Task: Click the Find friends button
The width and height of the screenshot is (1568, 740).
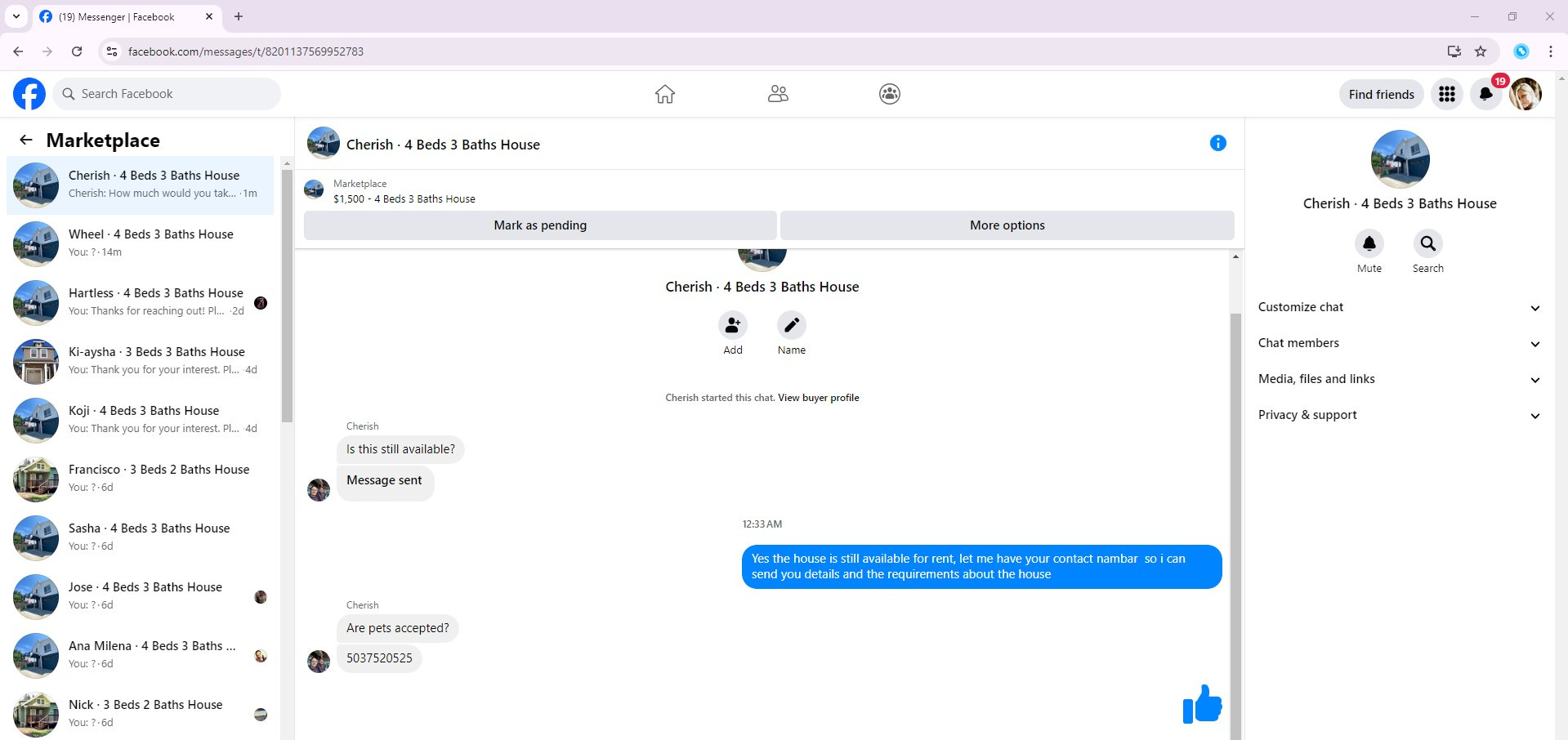Action: [1382, 94]
